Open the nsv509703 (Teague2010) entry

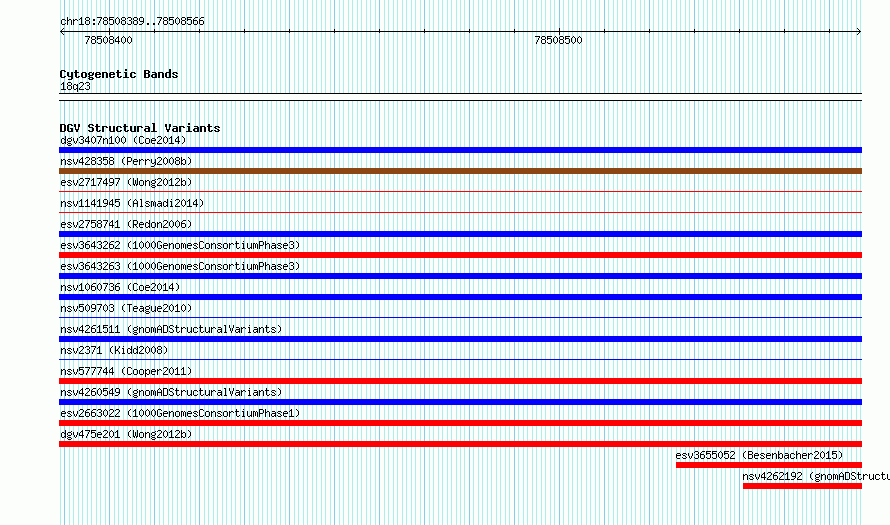(x=126, y=308)
